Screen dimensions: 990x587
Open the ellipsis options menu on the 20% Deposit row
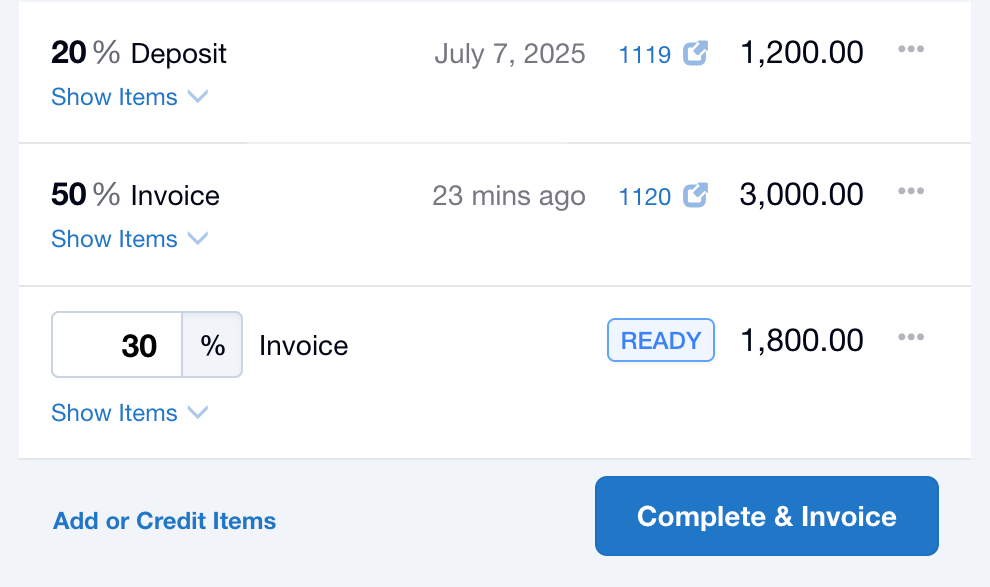(x=911, y=50)
